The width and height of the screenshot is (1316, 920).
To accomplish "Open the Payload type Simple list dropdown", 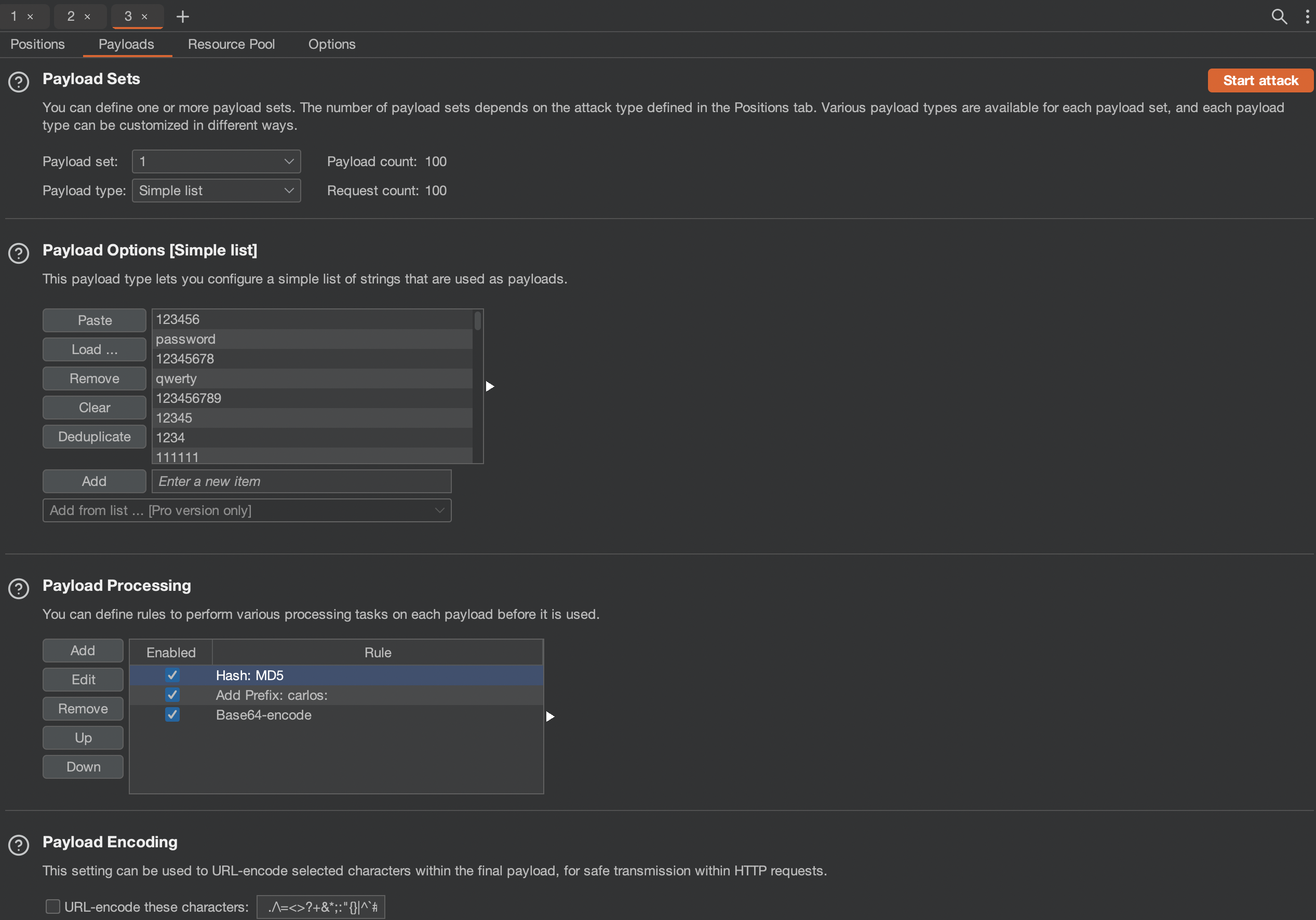I will (x=216, y=191).
